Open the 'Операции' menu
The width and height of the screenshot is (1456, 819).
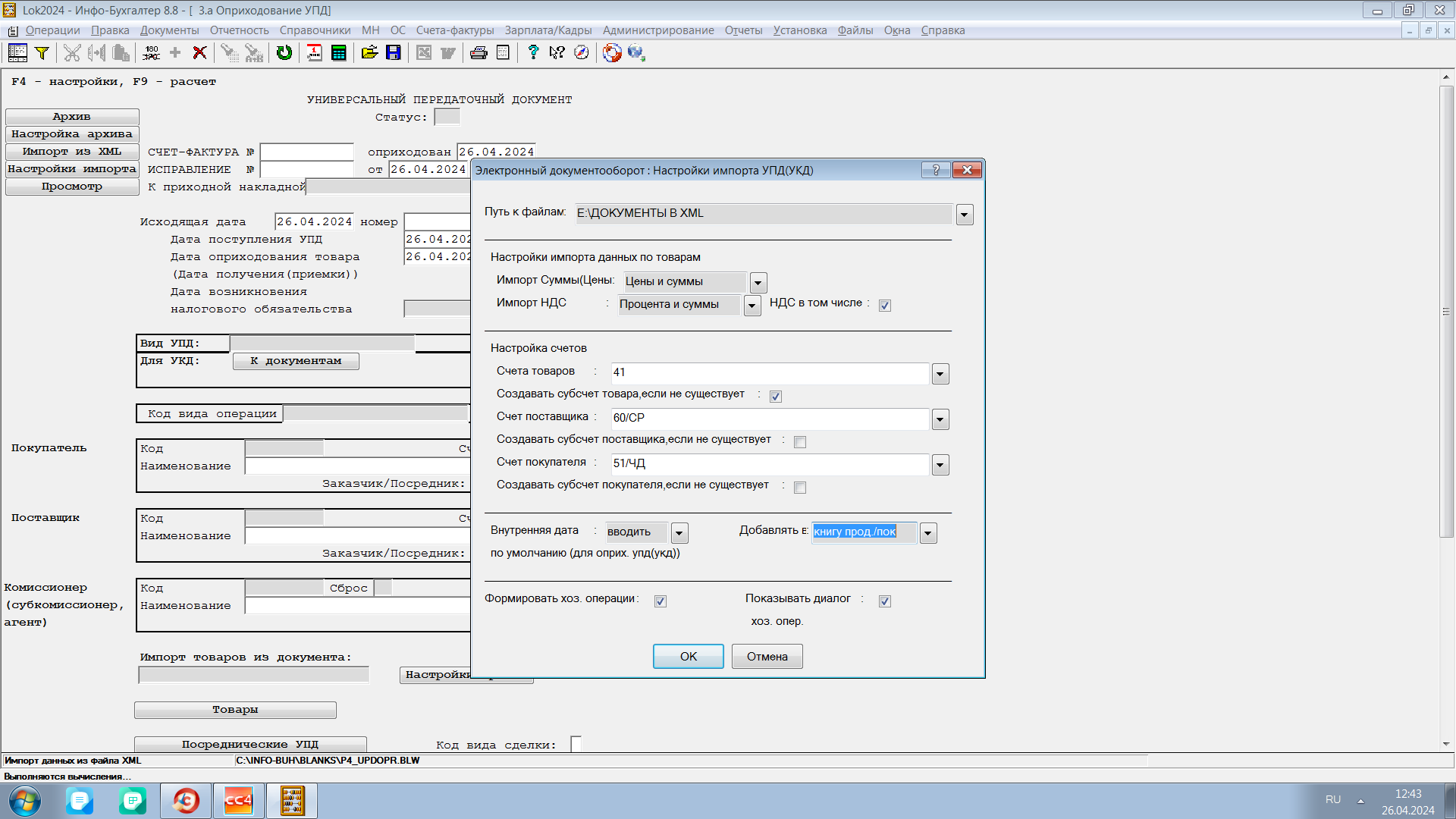point(52,30)
